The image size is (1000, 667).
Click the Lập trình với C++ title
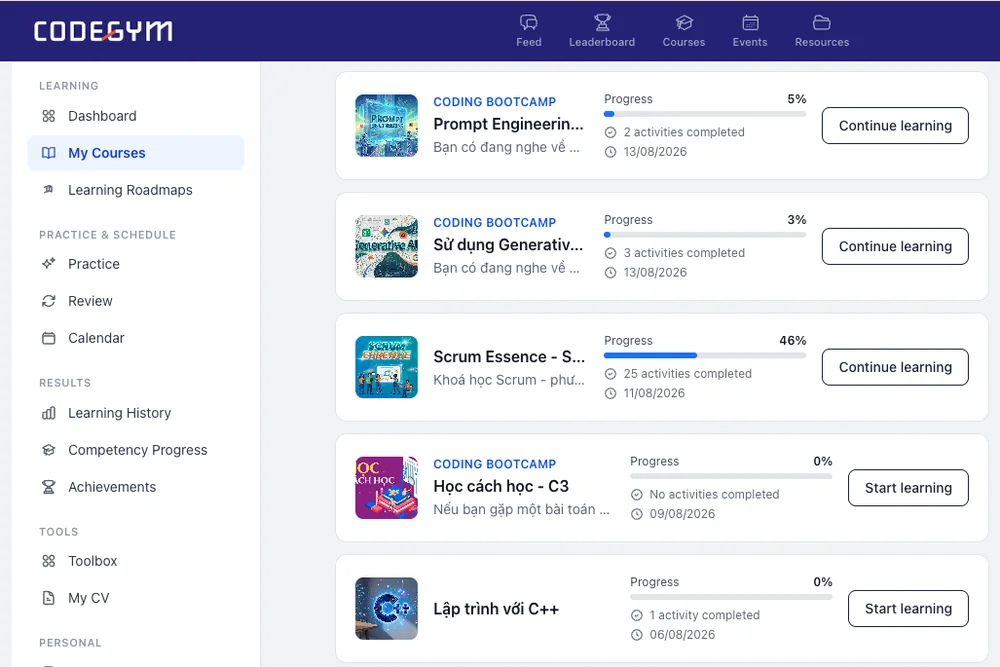(496, 609)
